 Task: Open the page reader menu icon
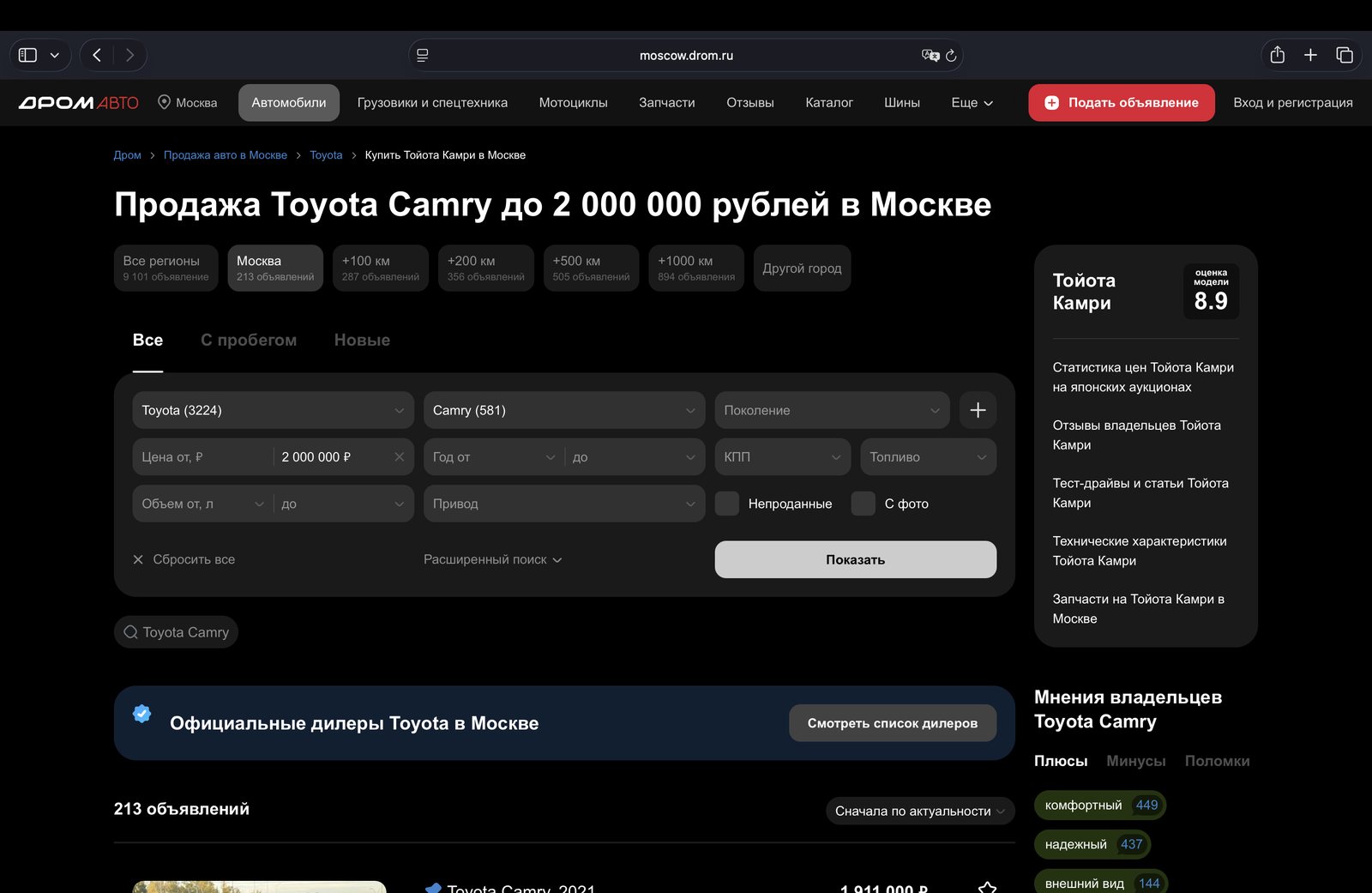[423, 55]
